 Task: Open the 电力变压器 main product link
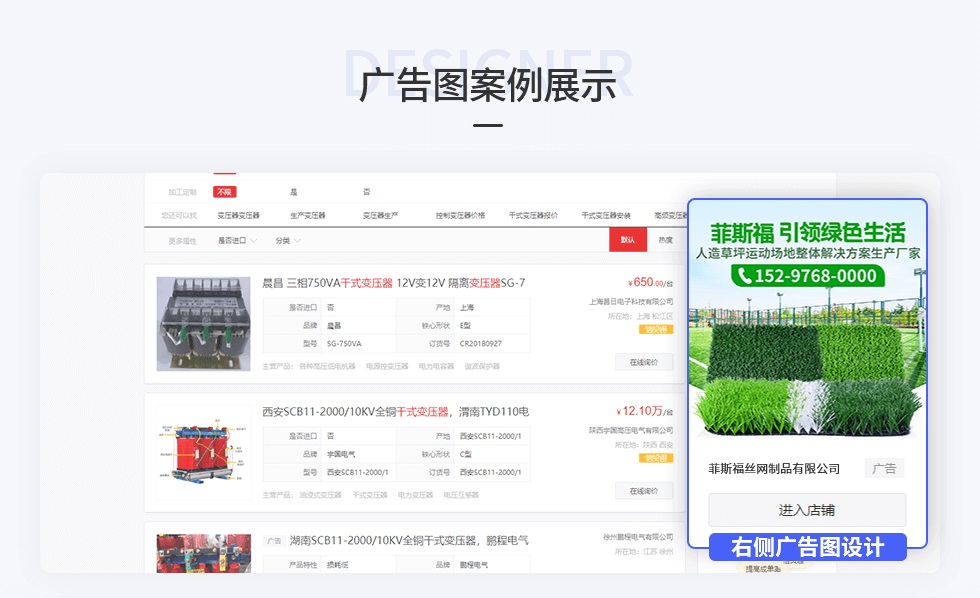click(415, 495)
